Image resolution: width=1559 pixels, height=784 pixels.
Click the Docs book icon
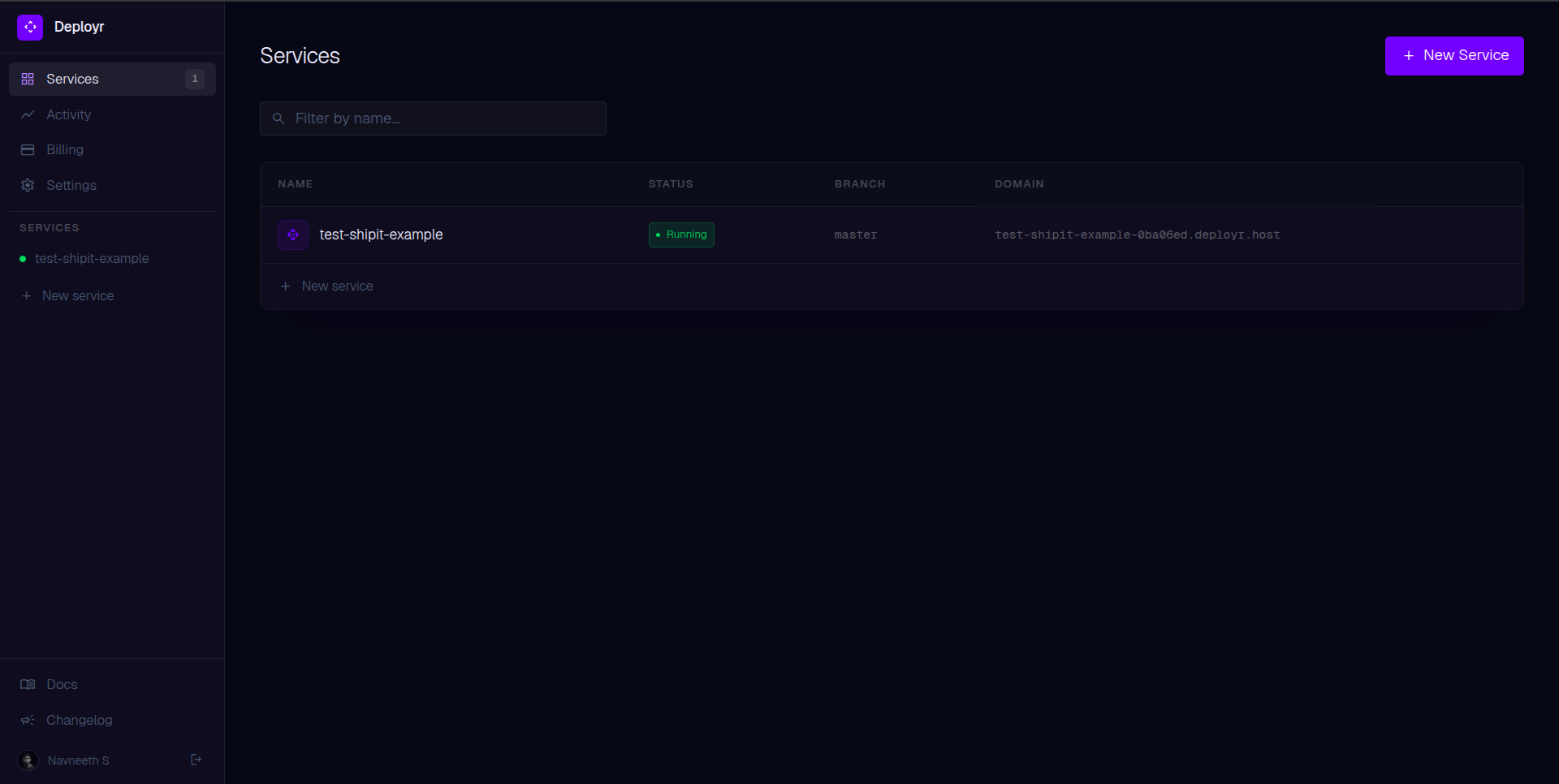pyautogui.click(x=28, y=685)
